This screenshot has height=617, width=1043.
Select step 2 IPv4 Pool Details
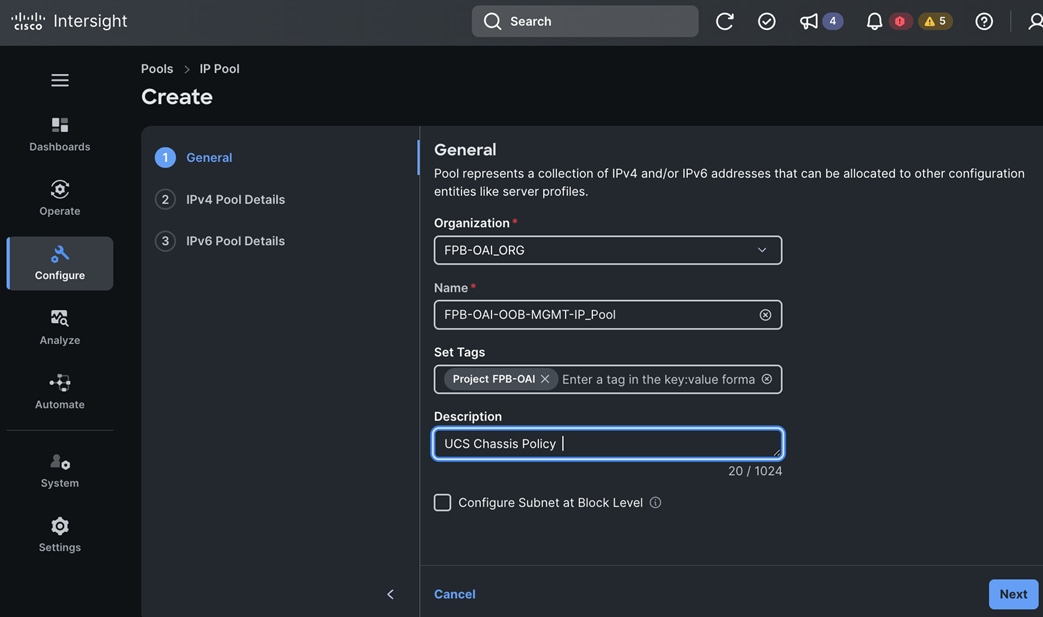220,199
